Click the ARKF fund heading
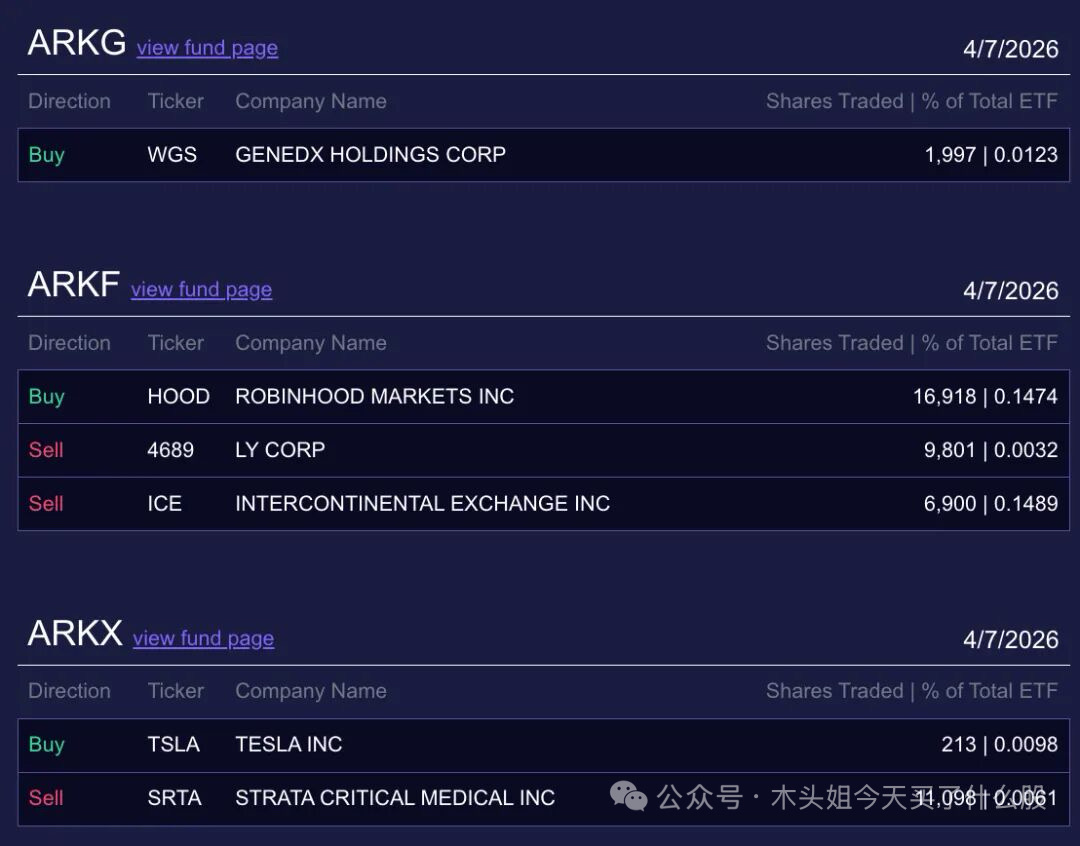The width and height of the screenshot is (1080, 846). (74, 285)
